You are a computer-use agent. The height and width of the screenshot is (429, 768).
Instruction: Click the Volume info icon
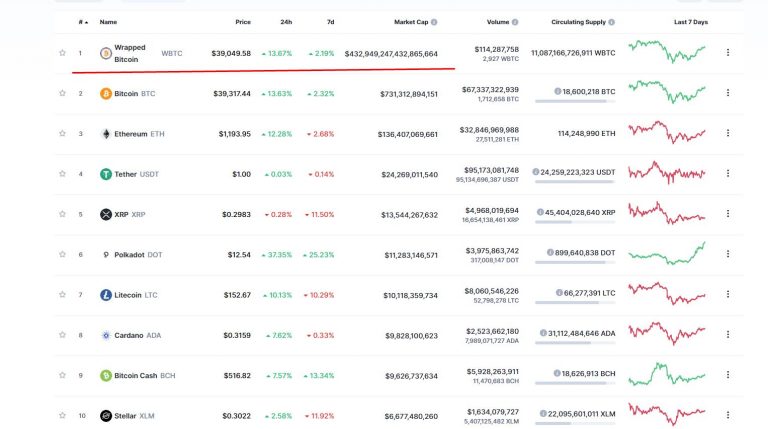(x=515, y=22)
